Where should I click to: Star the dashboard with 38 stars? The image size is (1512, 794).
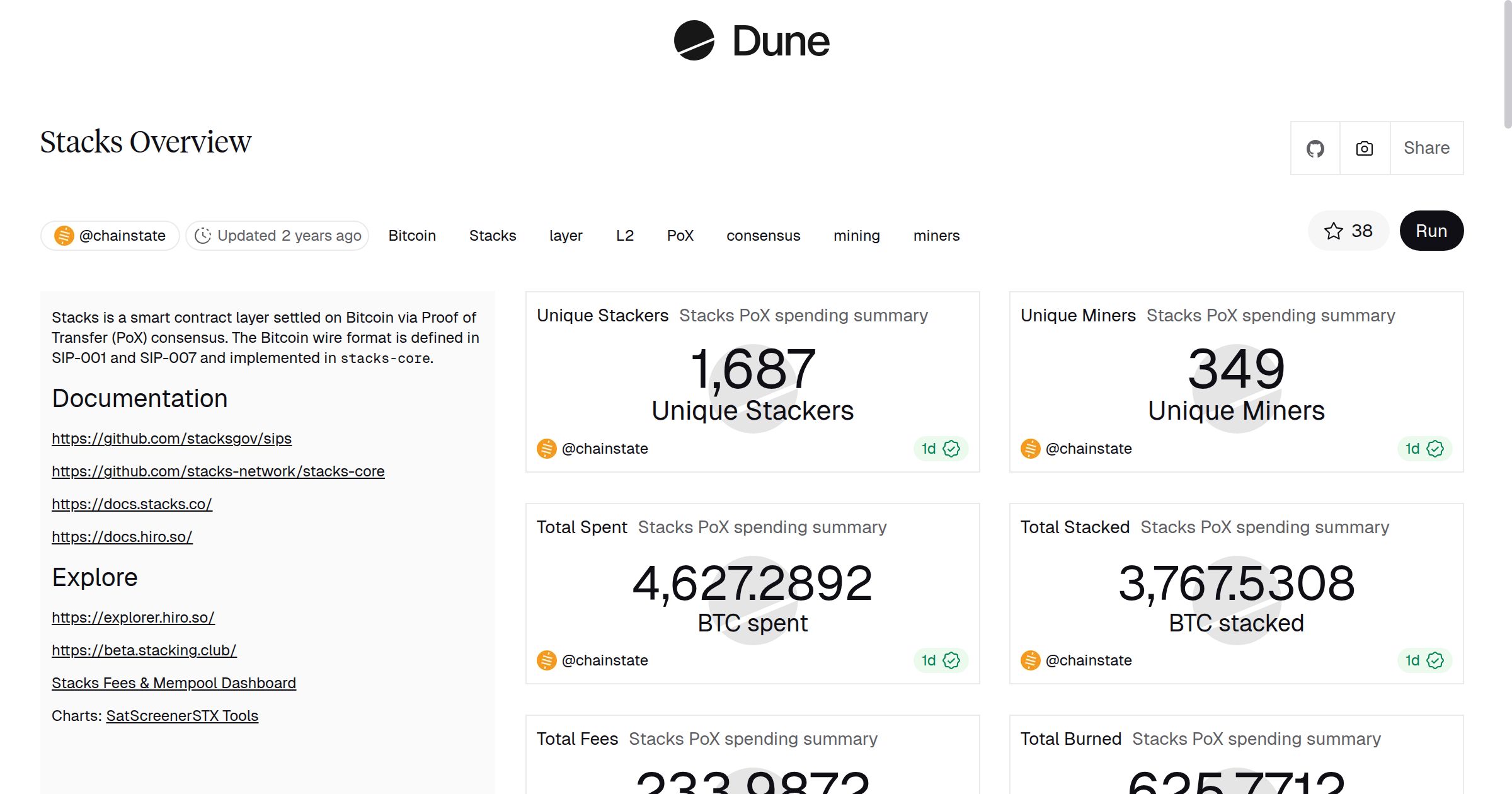pyautogui.click(x=1348, y=231)
